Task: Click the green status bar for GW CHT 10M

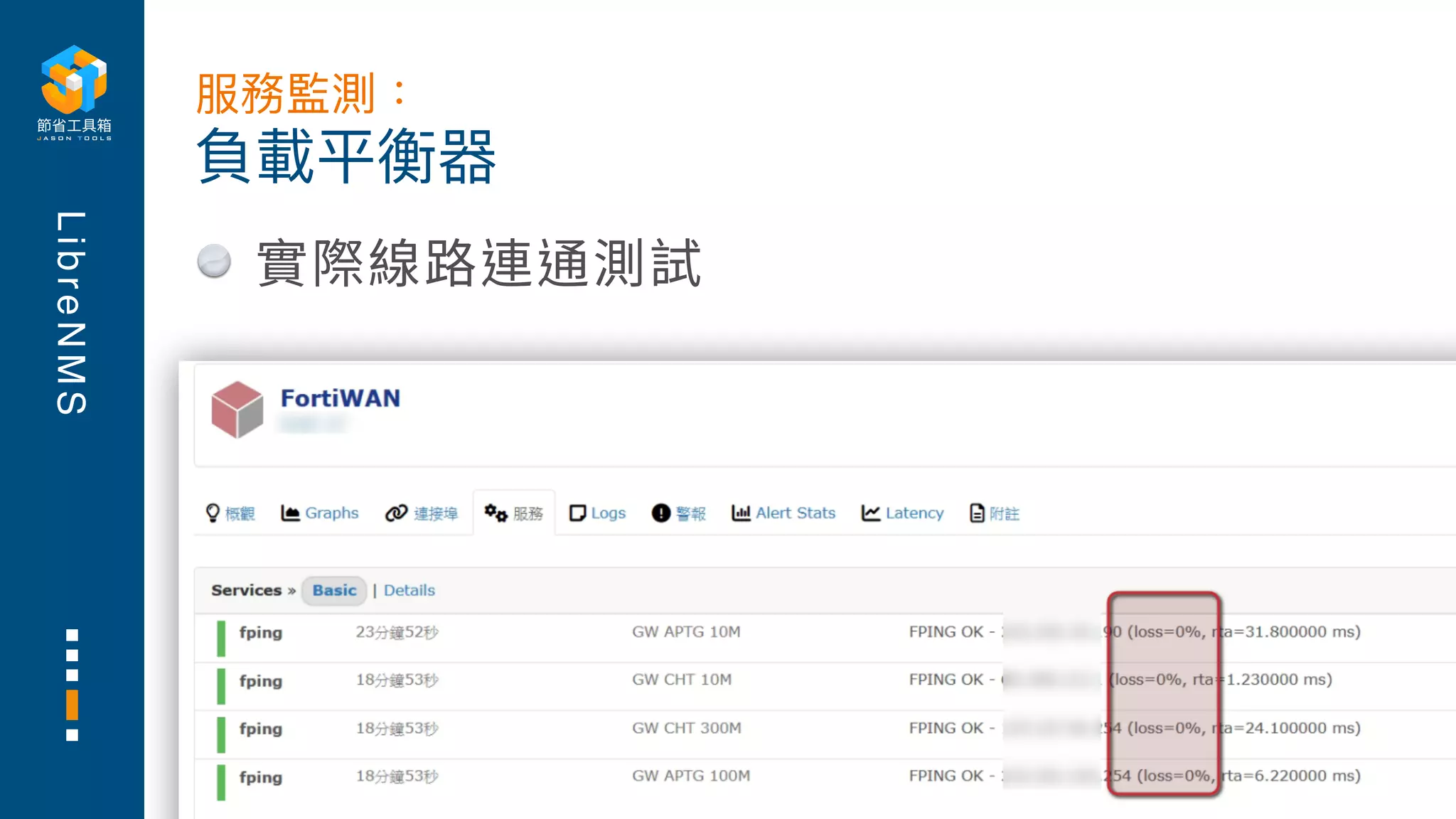Action: pos(221,686)
